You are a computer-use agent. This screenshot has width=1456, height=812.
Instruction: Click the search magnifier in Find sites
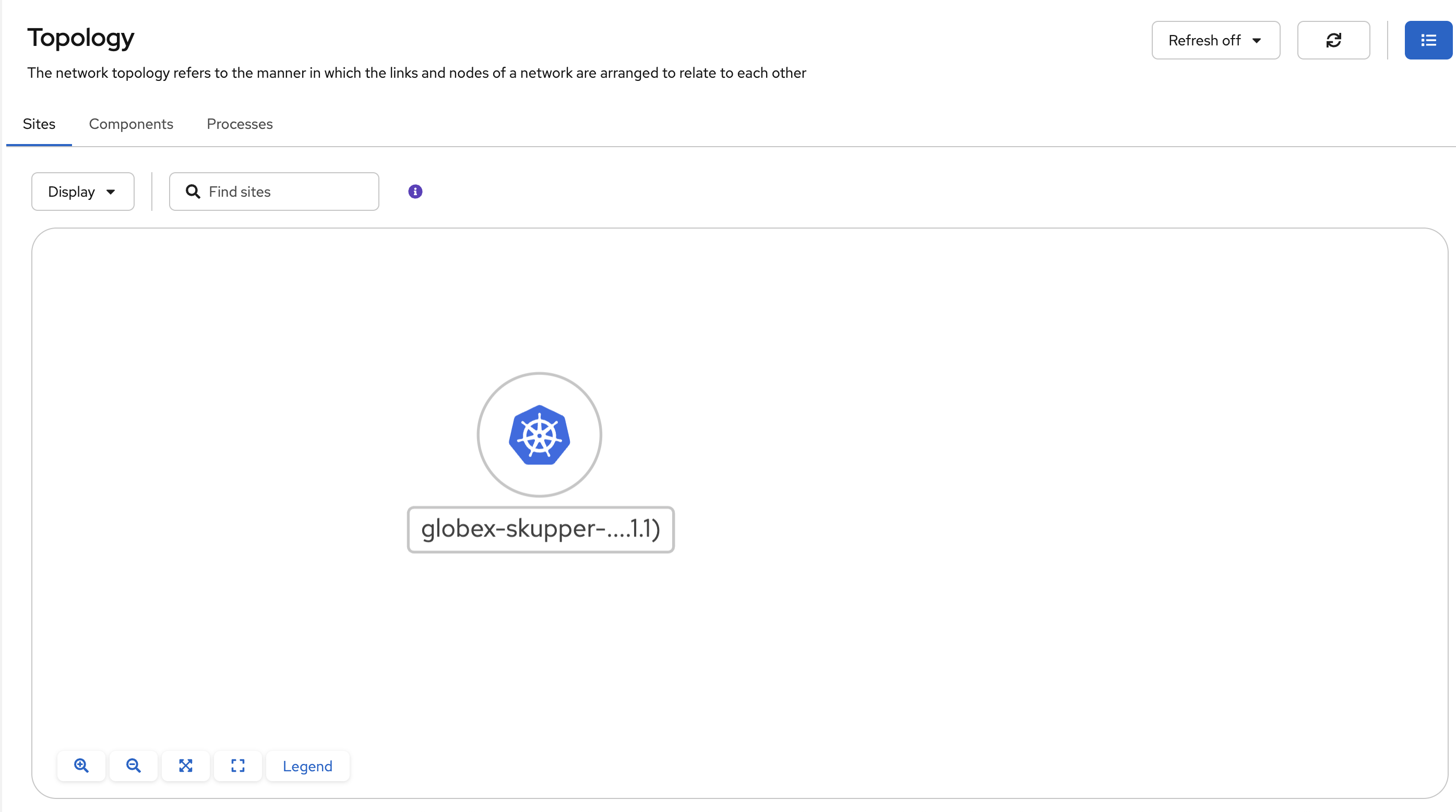[x=193, y=192]
